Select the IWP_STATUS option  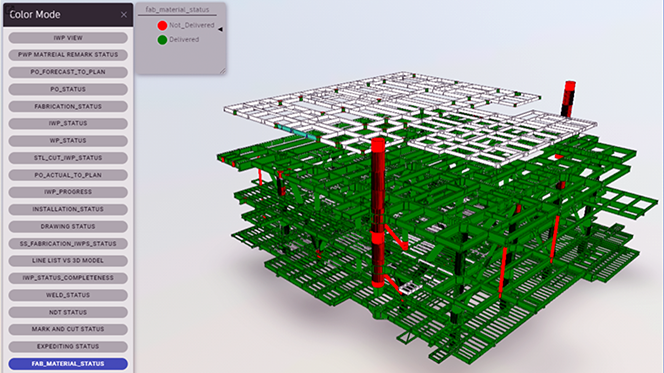pyautogui.click(x=68, y=123)
